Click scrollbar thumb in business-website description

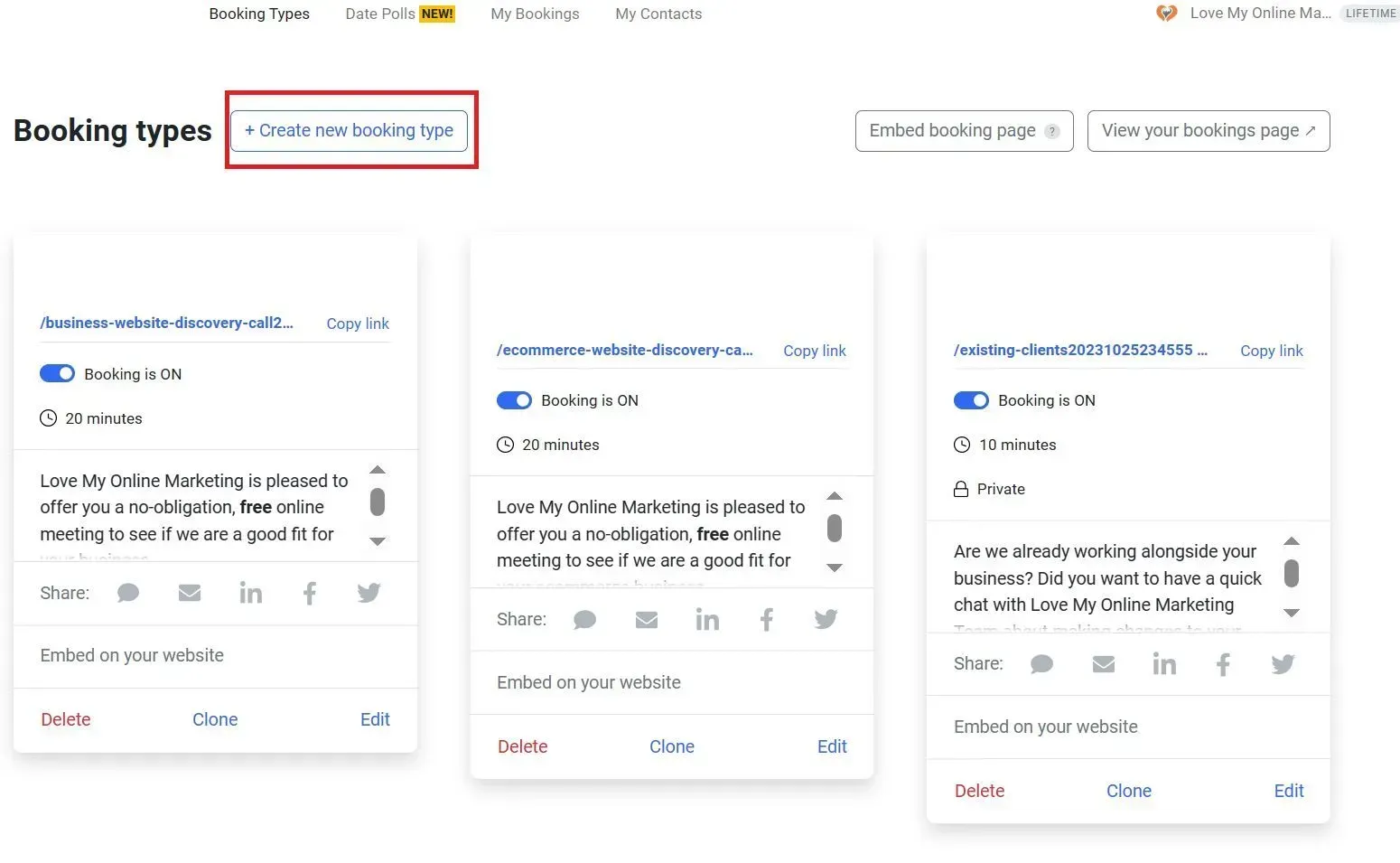[x=378, y=502]
